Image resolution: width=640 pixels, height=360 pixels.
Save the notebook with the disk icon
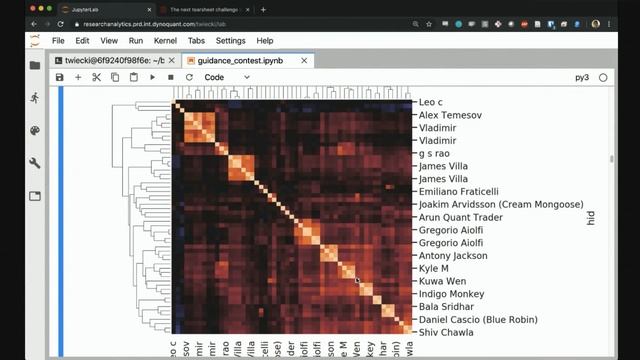(x=60, y=77)
